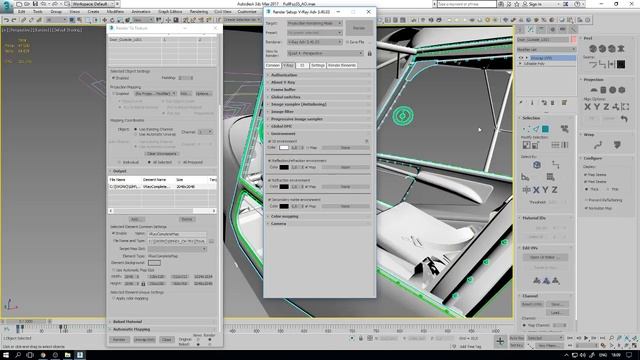Click Align to Z in Projection
The height and width of the screenshot is (360, 640).
pyautogui.click(x=606, y=107)
